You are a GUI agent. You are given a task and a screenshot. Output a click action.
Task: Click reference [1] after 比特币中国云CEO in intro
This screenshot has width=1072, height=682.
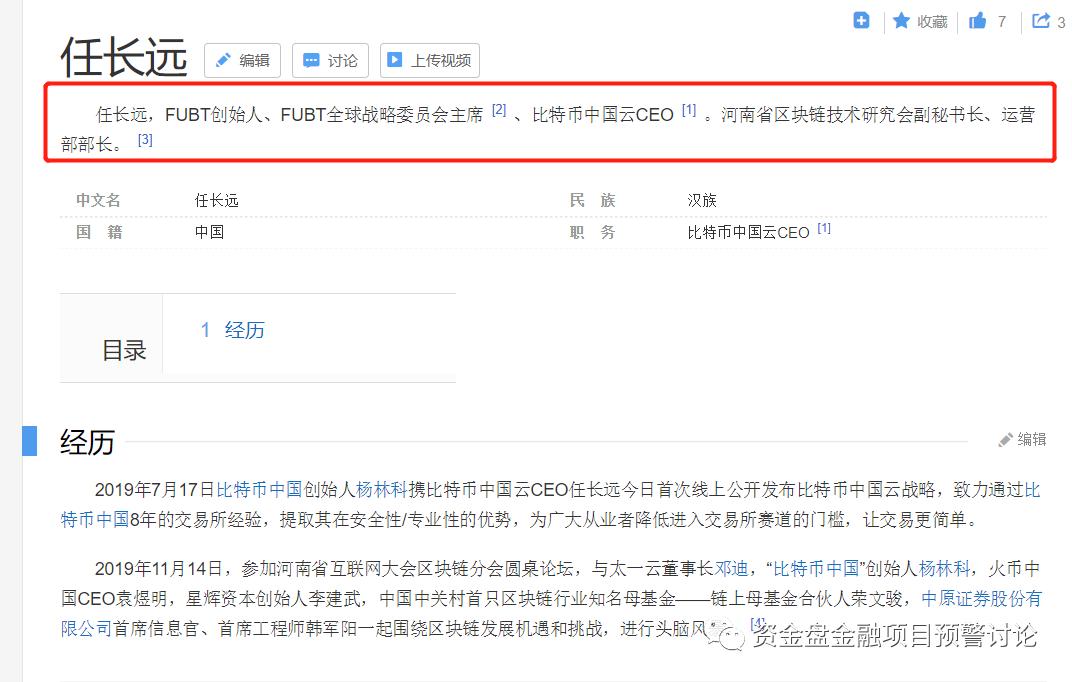[x=688, y=110]
